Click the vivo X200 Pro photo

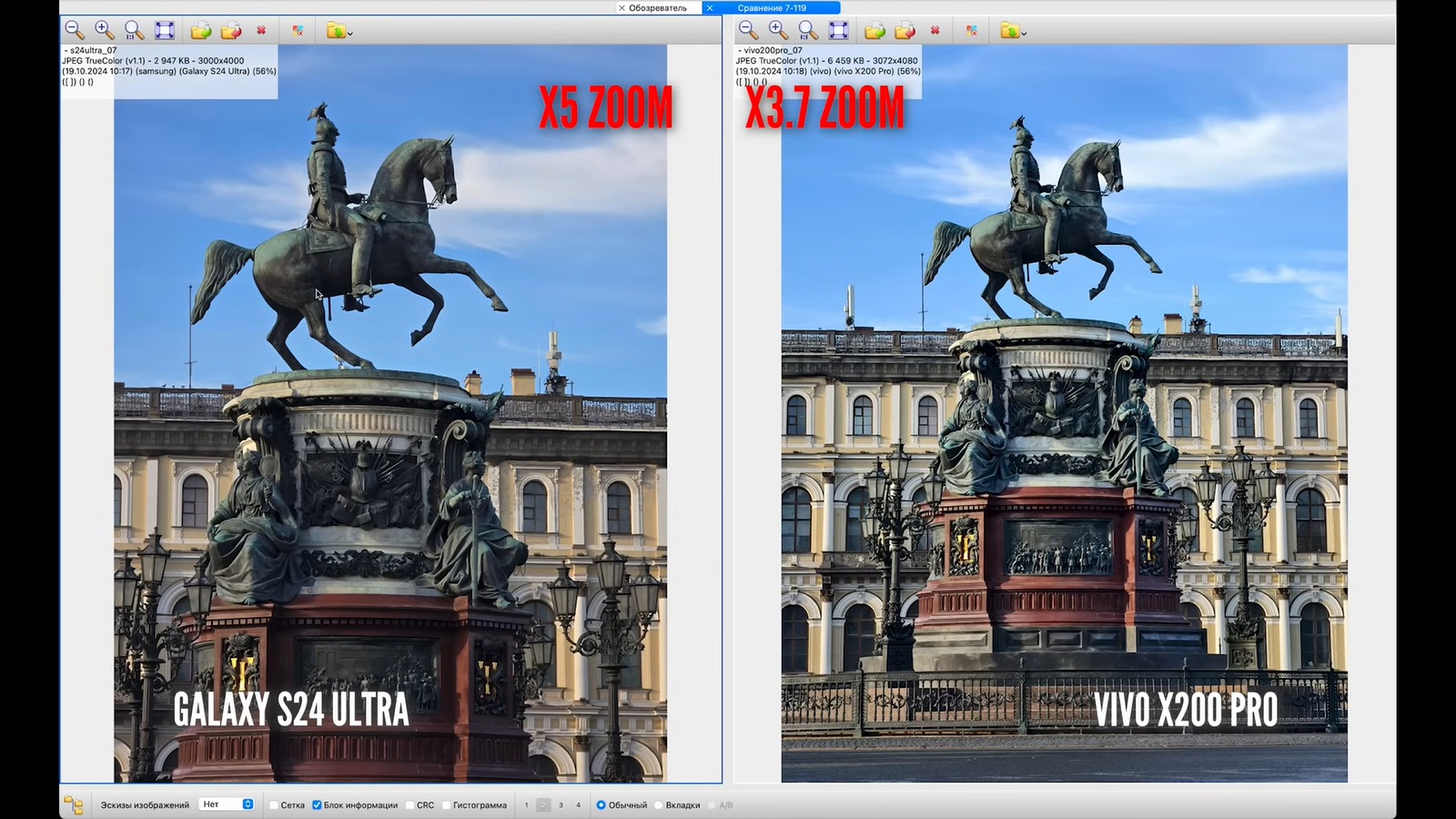(x=1064, y=409)
